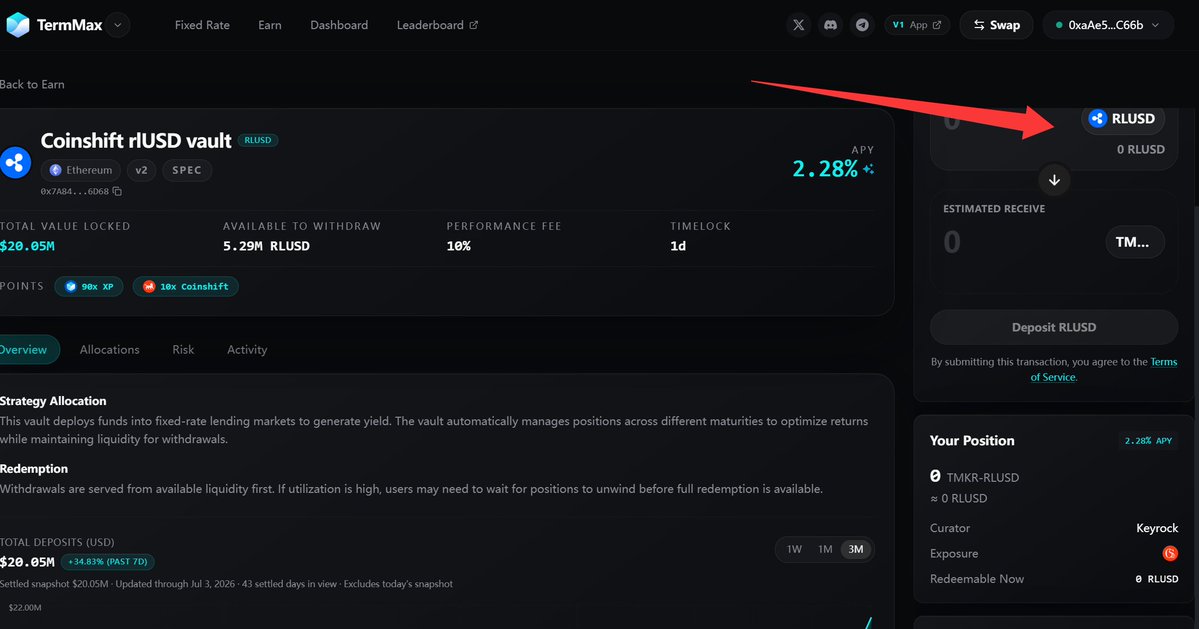
Task: Click the TMKR-RLUSD position label
Action: point(983,477)
